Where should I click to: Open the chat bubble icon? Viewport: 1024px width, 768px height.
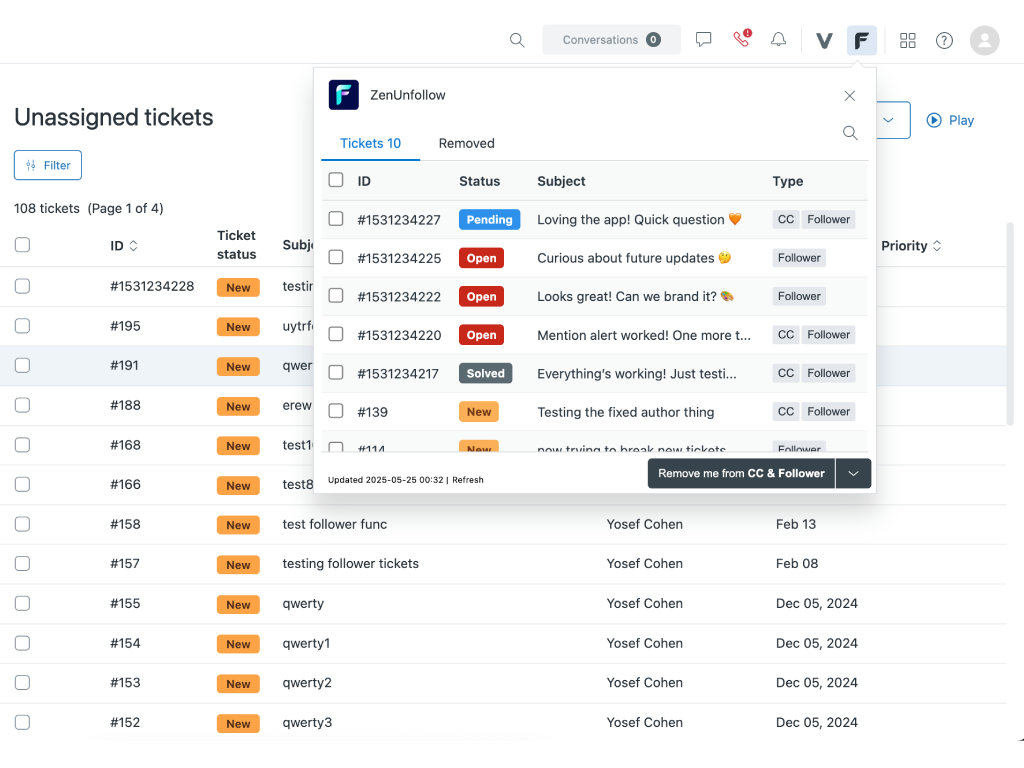click(704, 40)
